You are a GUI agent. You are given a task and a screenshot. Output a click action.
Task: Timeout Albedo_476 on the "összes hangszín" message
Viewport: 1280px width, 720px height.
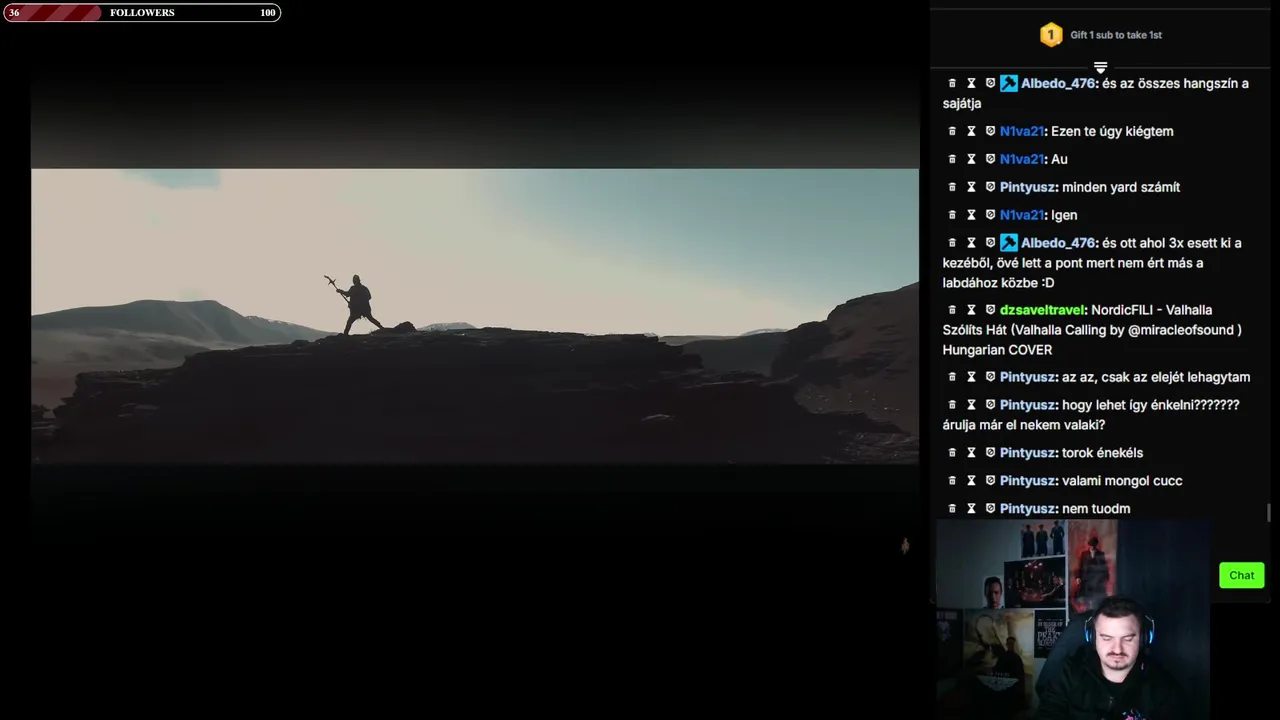tap(971, 83)
